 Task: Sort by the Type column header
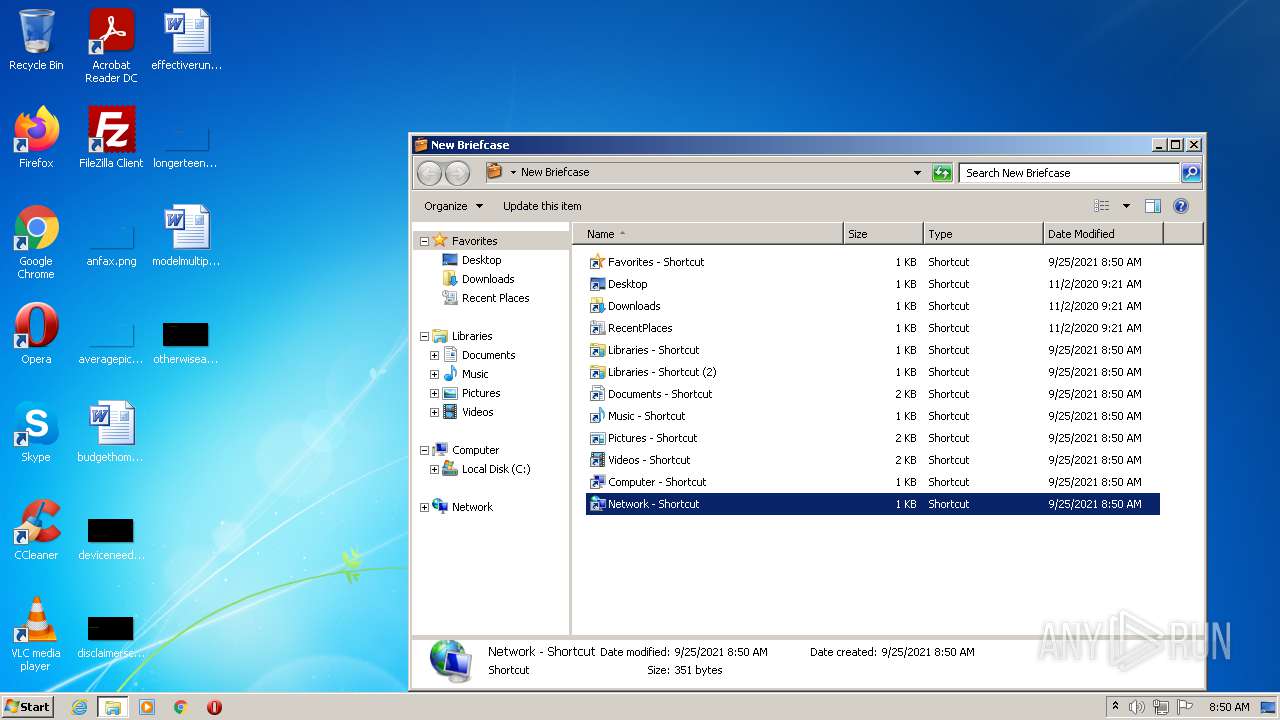coord(984,234)
